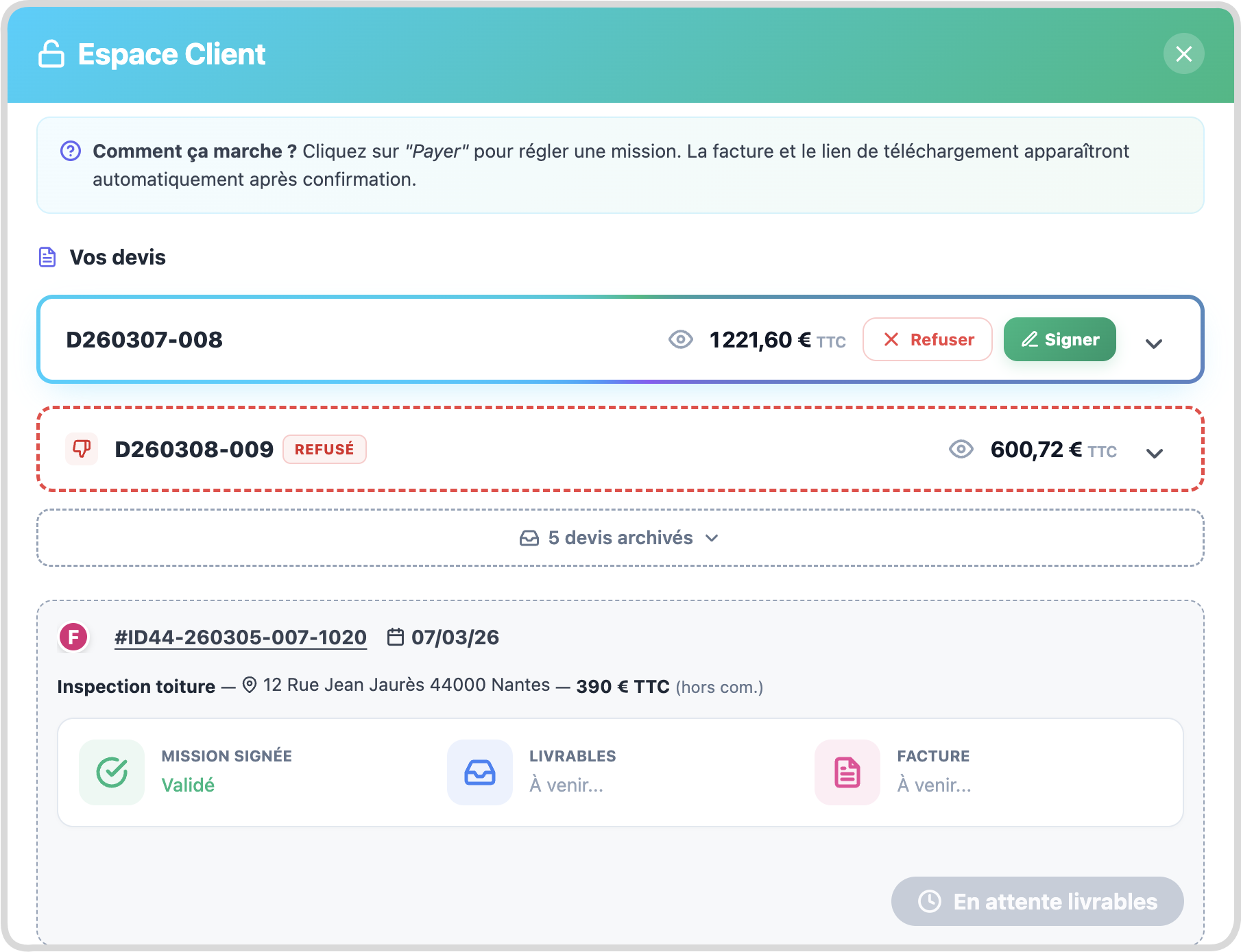Screen dimensions: 1241x952
Task: Click the unlock icon beside Espace Client
Action: 51,54
